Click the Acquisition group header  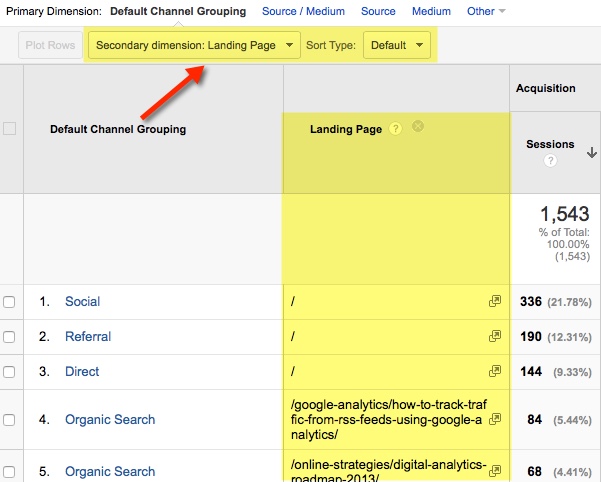pos(545,88)
